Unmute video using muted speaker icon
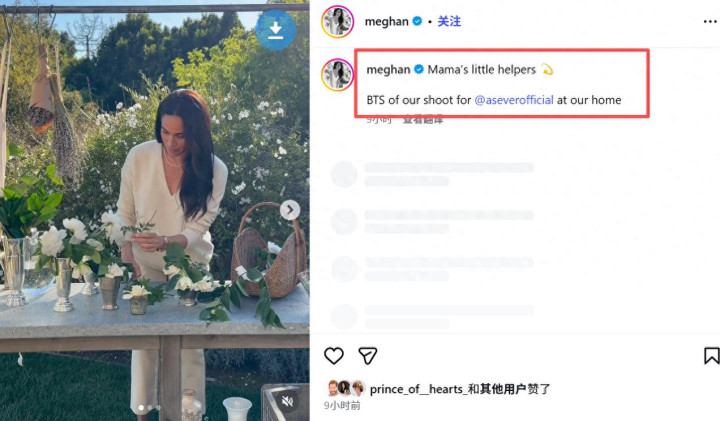 pos(287,402)
